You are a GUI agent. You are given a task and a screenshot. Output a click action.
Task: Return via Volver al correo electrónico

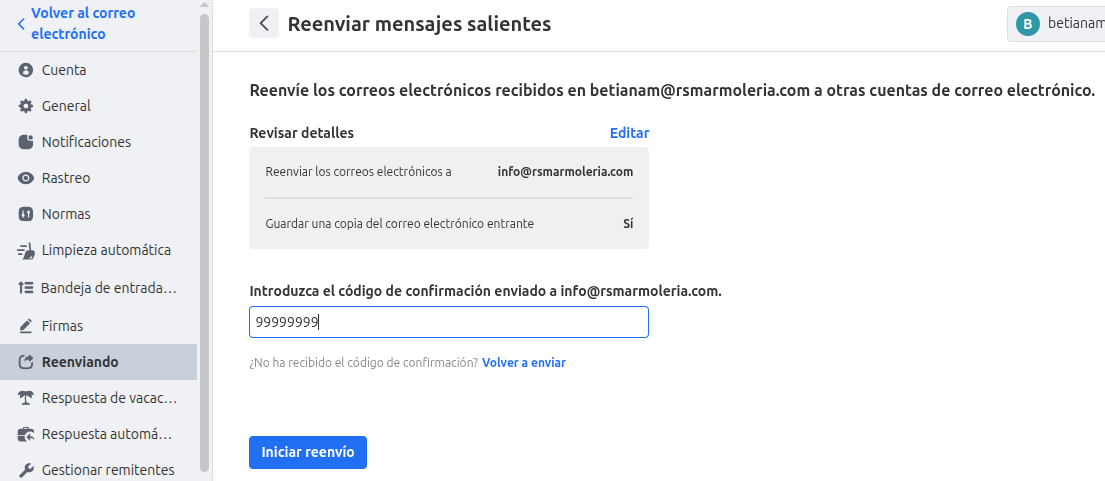80,24
